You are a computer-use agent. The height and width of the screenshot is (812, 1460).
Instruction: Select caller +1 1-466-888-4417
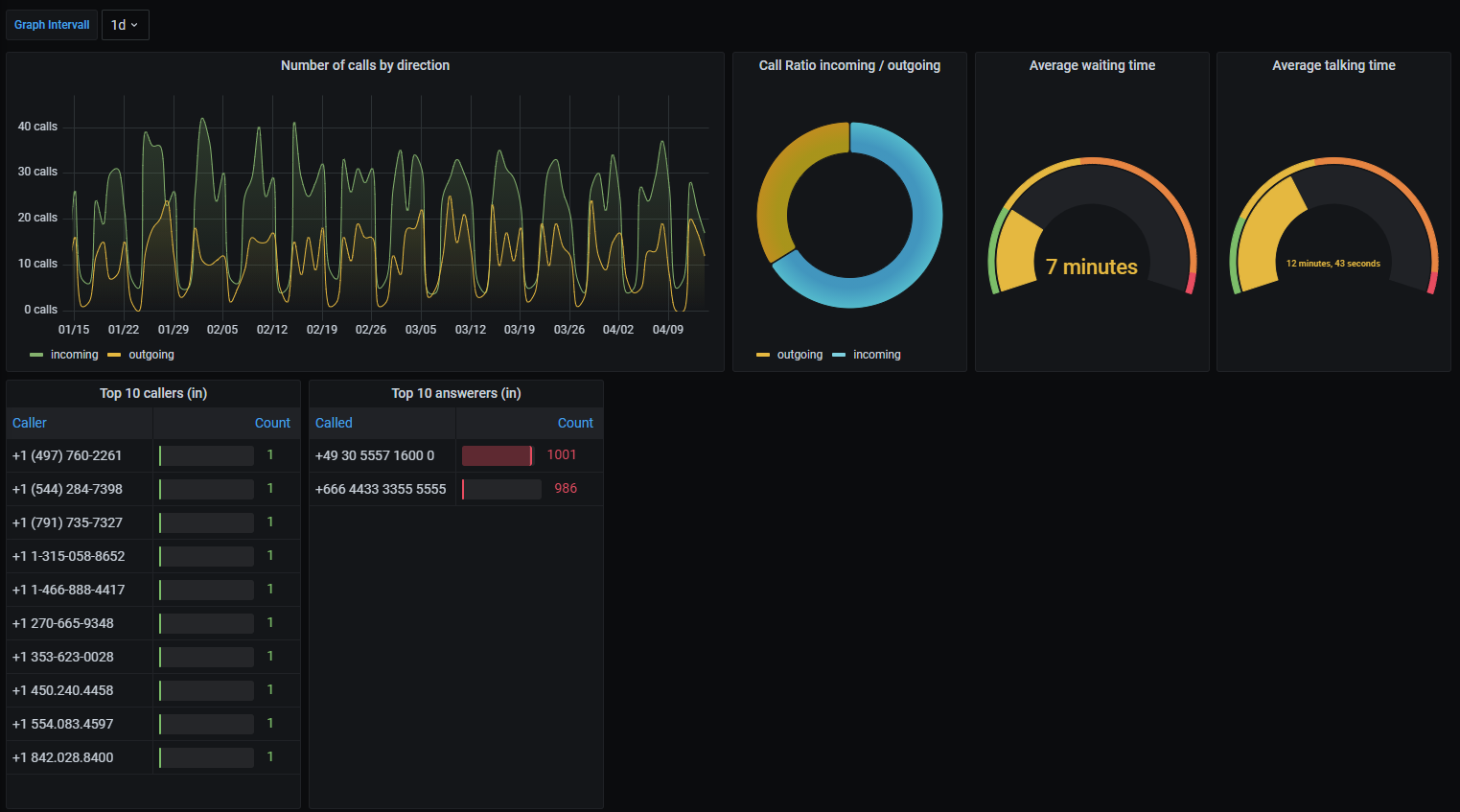(68, 590)
